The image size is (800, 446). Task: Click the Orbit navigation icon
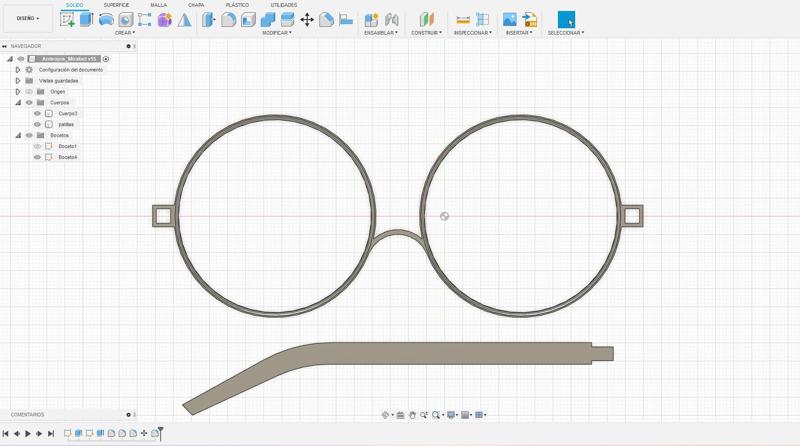386,415
